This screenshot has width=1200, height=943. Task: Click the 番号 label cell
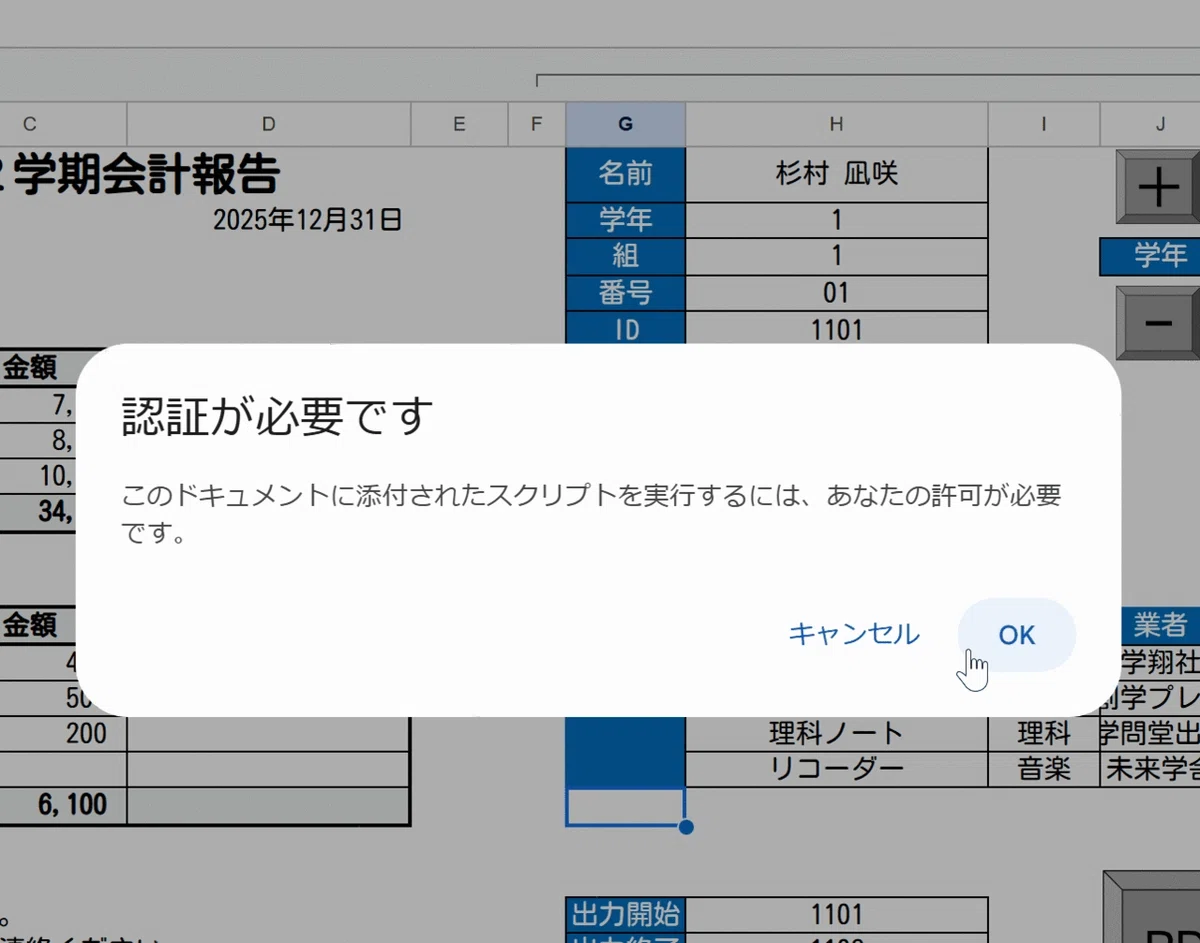click(x=626, y=293)
